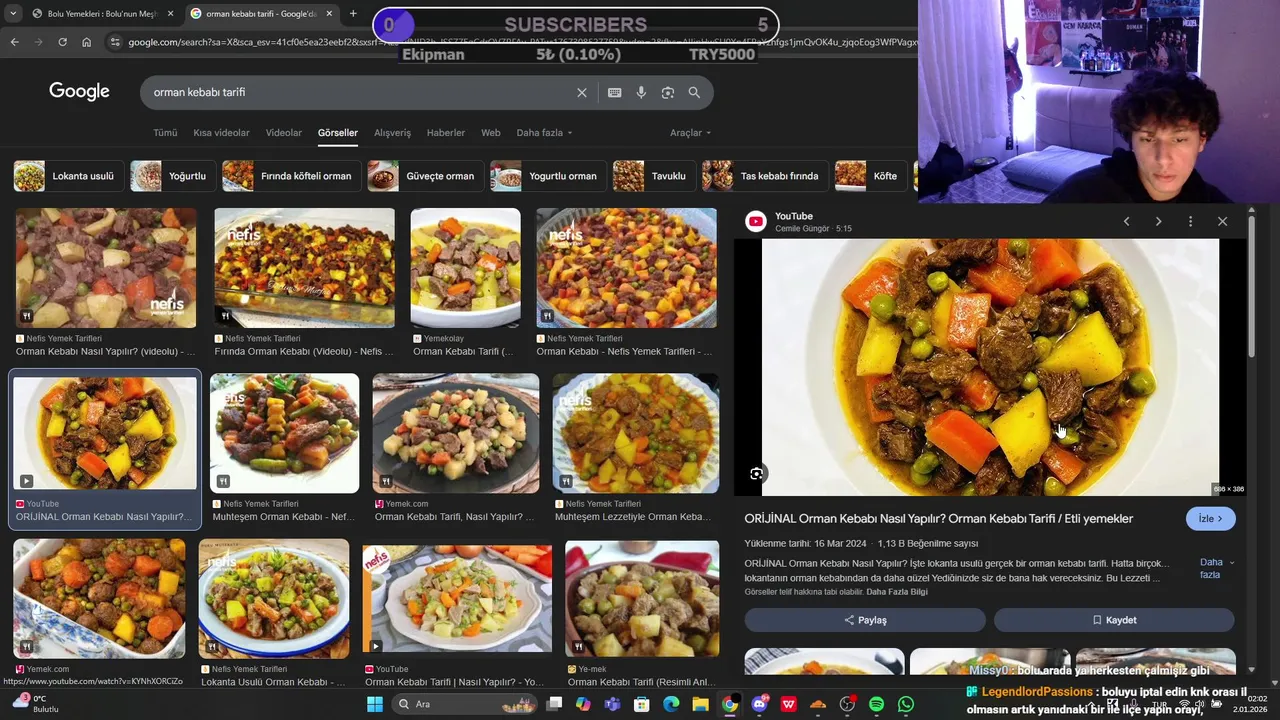Select the Görseller tab
Screen dimensions: 1280x720
coord(338,133)
